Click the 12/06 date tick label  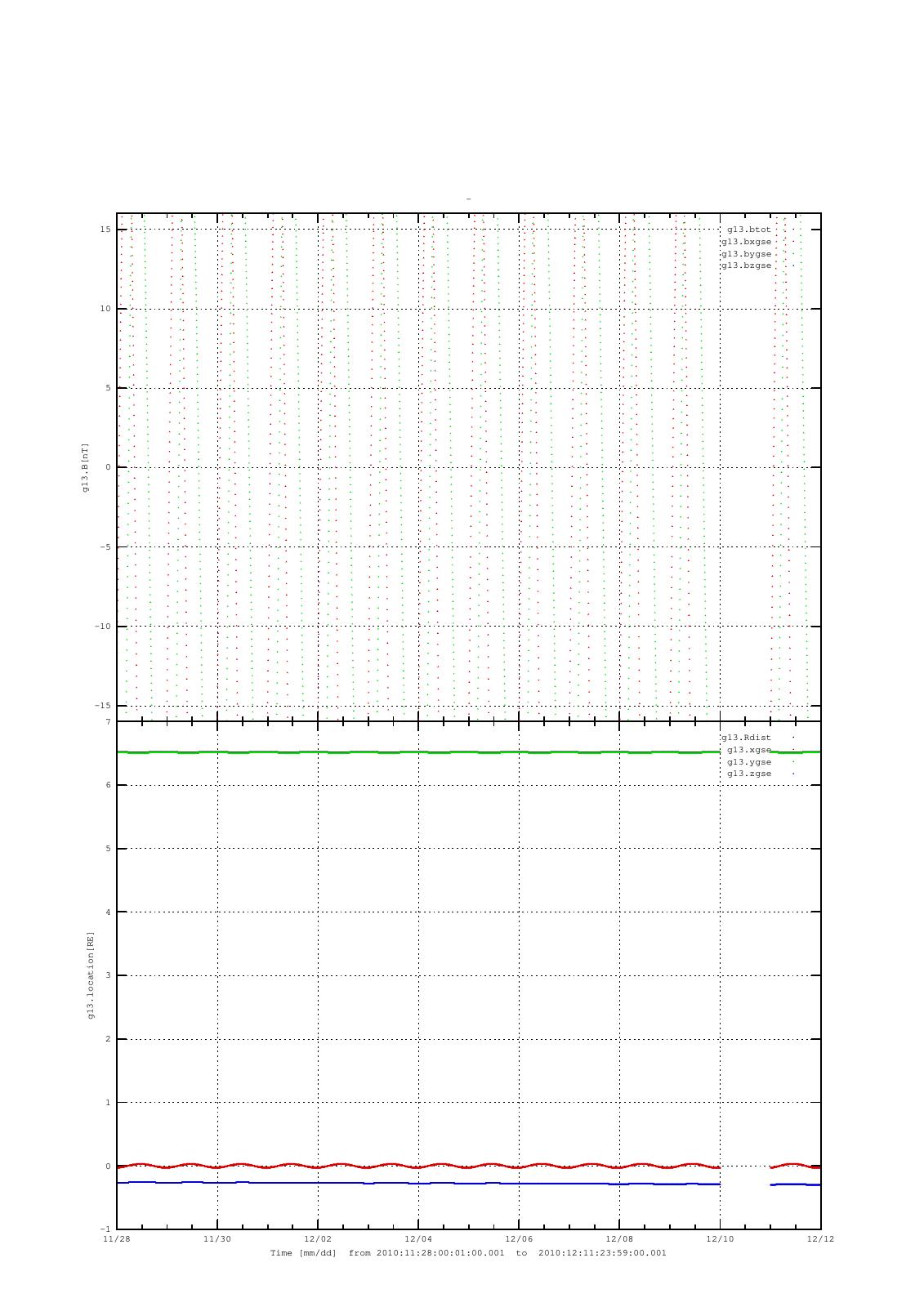(x=519, y=1239)
